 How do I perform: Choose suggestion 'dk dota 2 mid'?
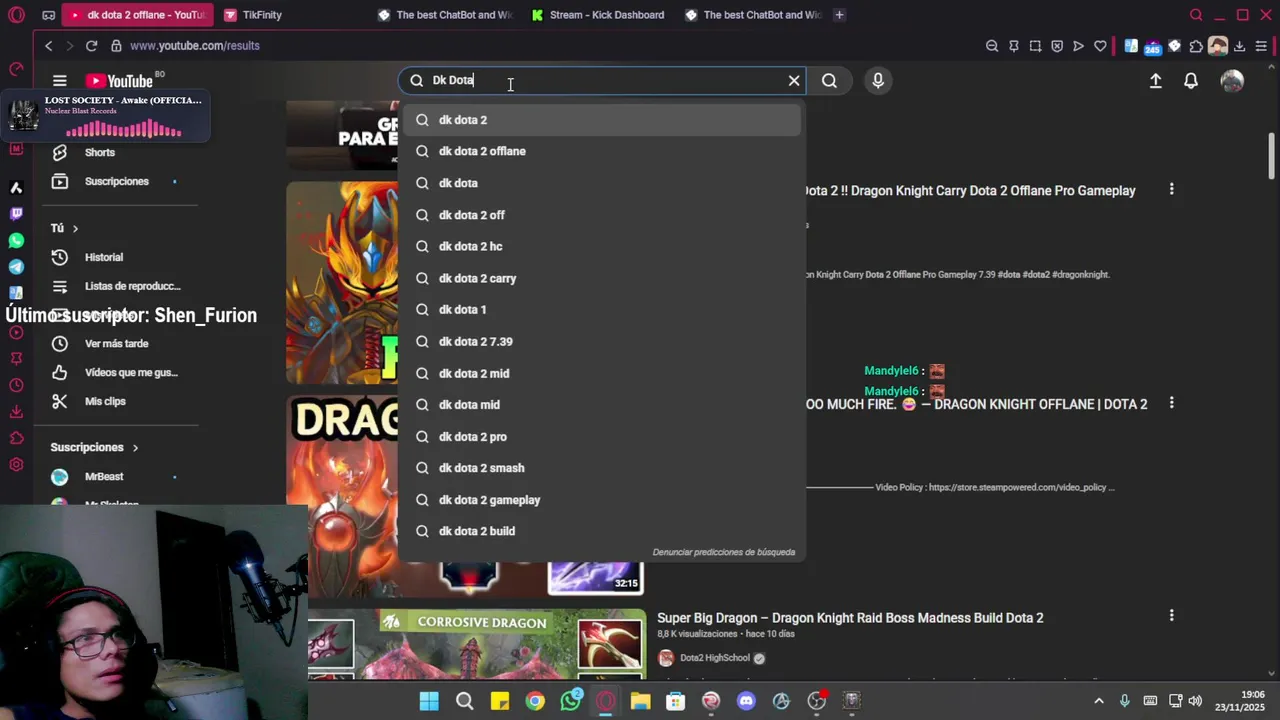point(600,373)
